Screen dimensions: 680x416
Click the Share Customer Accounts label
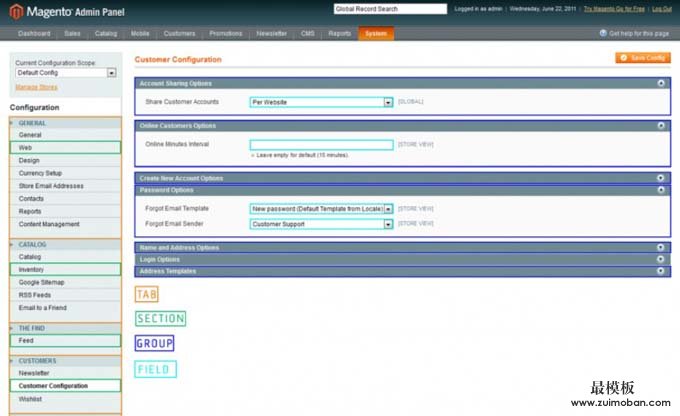pyautogui.click(x=182, y=102)
